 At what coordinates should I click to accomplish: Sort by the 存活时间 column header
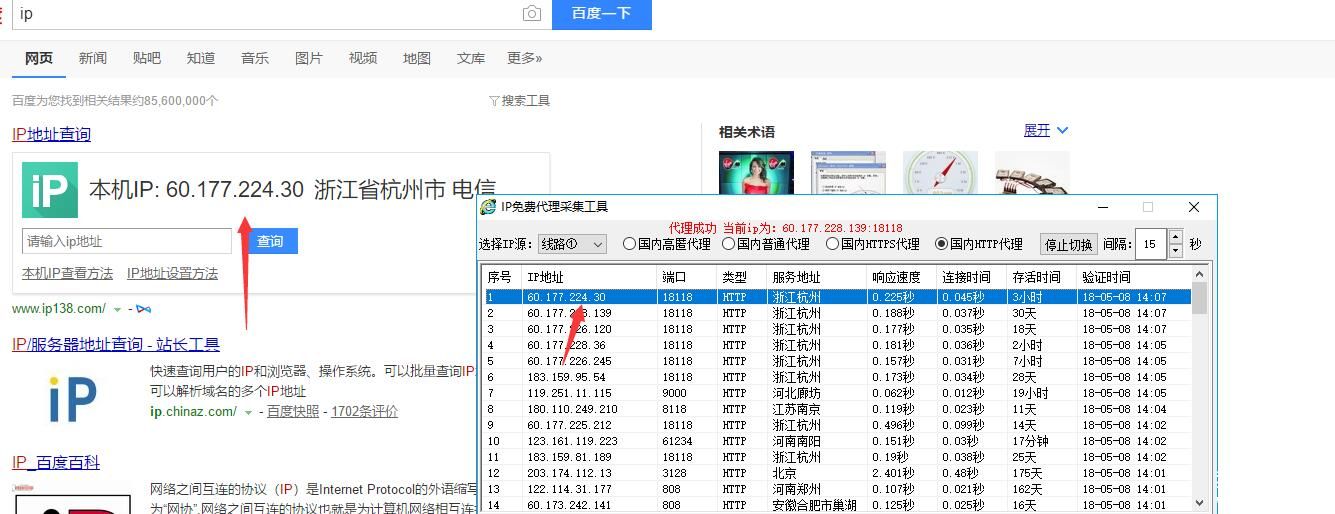click(1041, 277)
